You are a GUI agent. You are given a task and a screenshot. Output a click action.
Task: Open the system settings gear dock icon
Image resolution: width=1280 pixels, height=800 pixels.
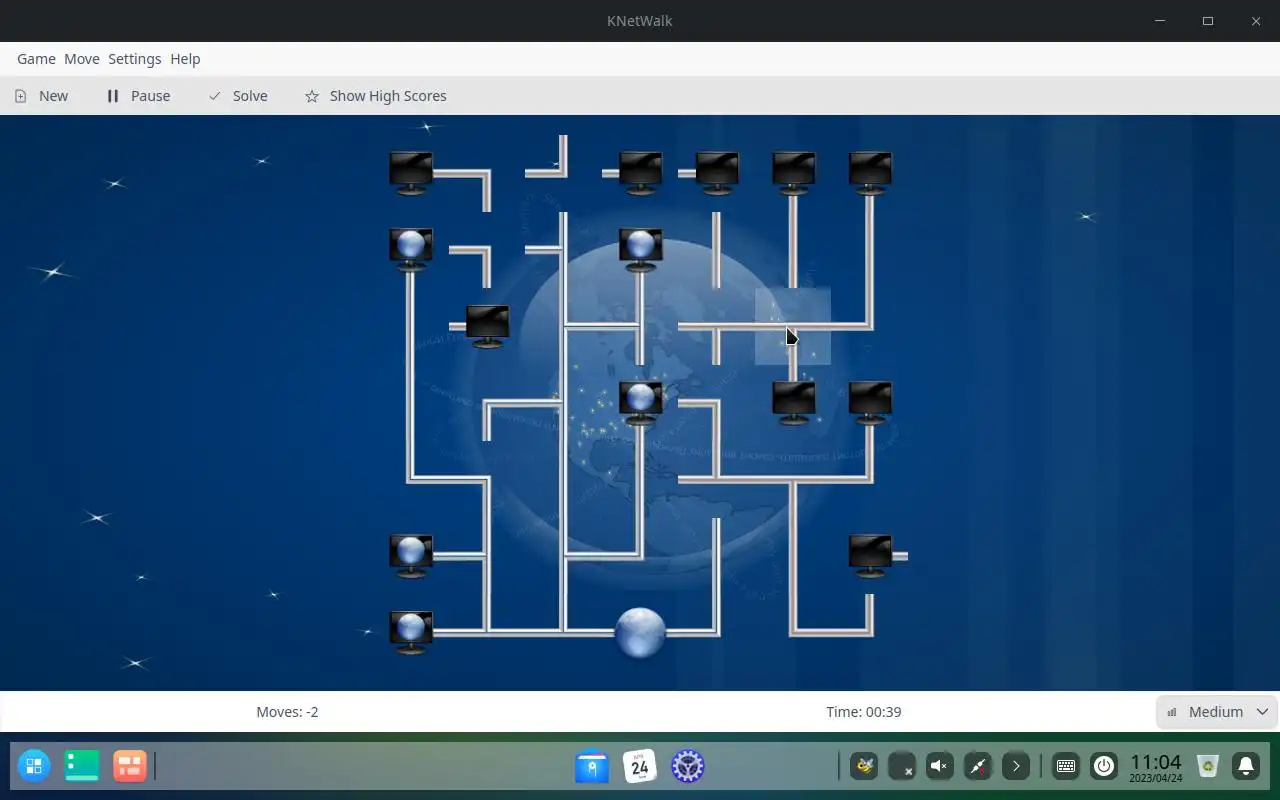688,766
